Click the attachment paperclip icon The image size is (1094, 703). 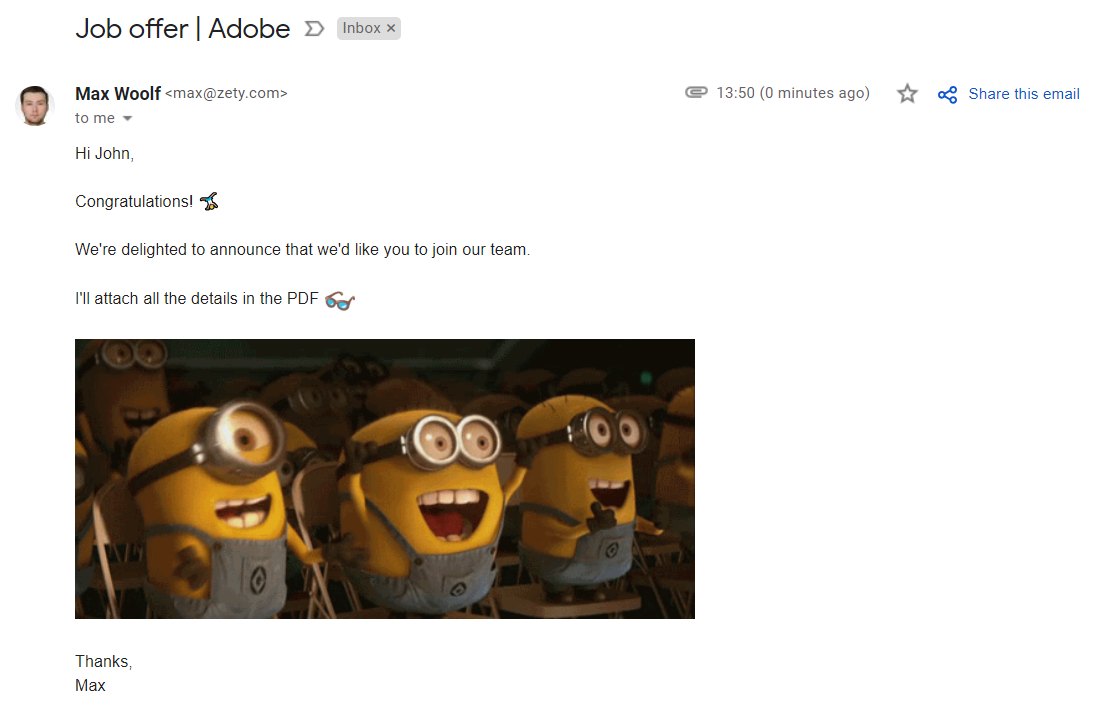[696, 92]
